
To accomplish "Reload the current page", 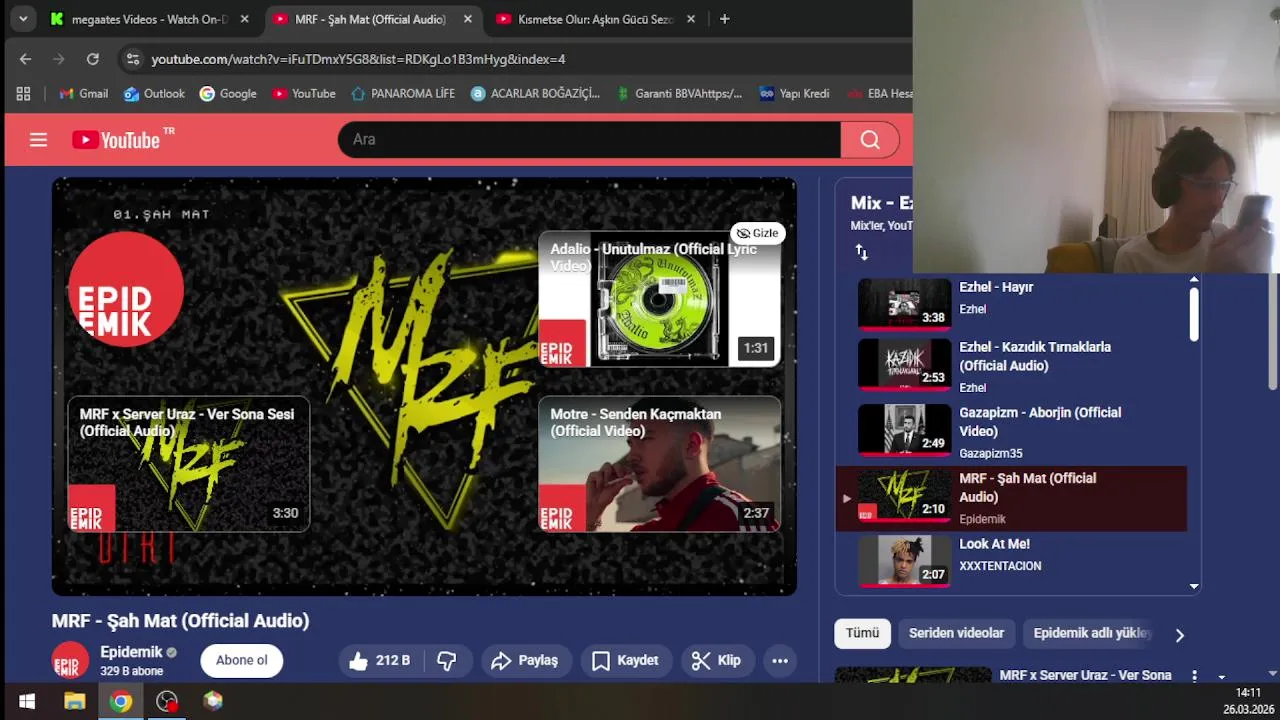I will pos(93,59).
